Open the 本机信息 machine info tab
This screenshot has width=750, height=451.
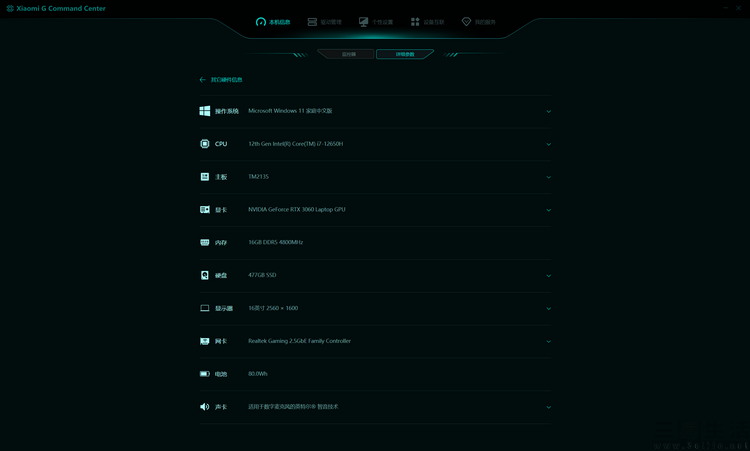pyautogui.click(x=273, y=22)
